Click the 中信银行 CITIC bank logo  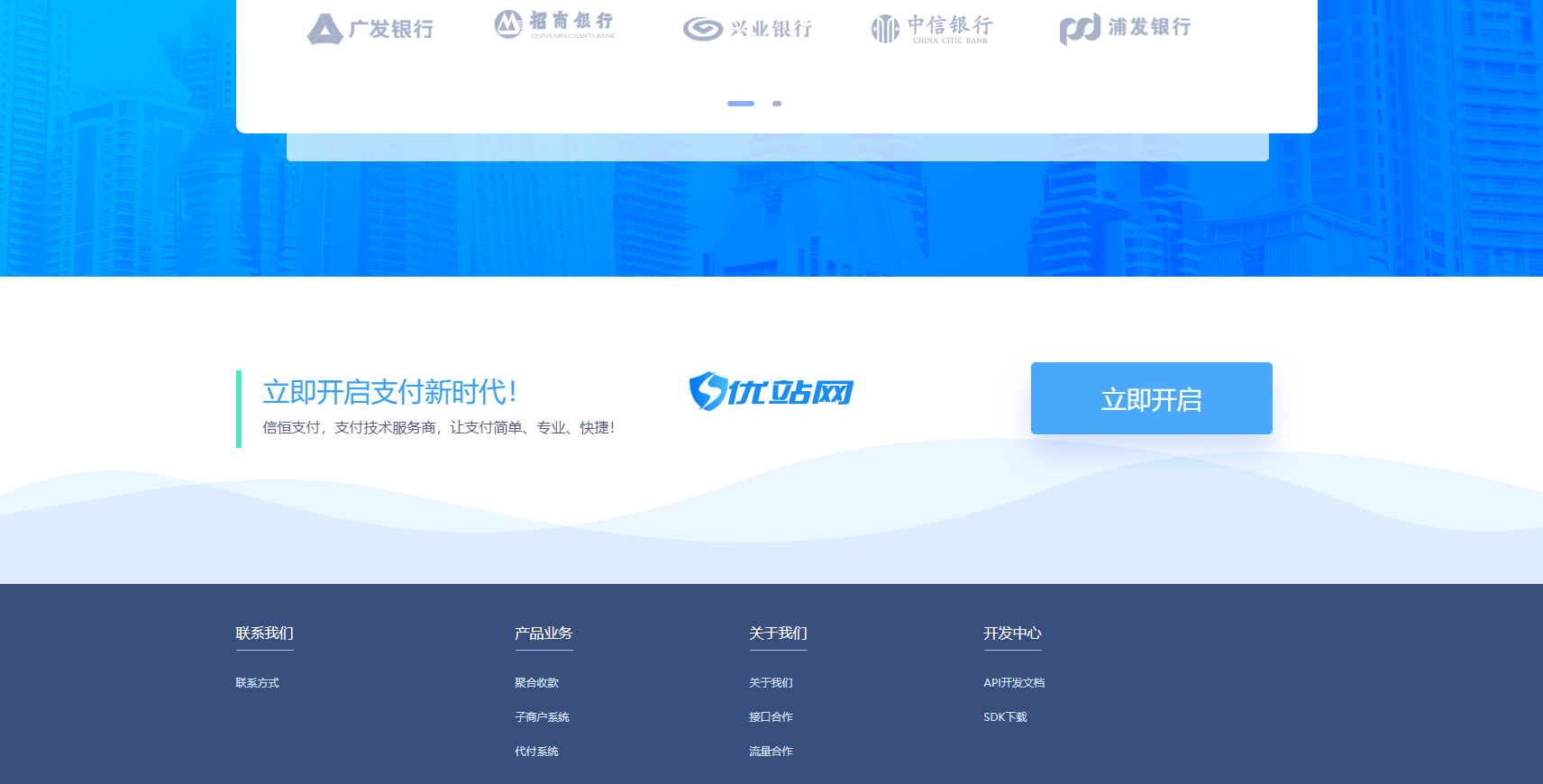931,29
